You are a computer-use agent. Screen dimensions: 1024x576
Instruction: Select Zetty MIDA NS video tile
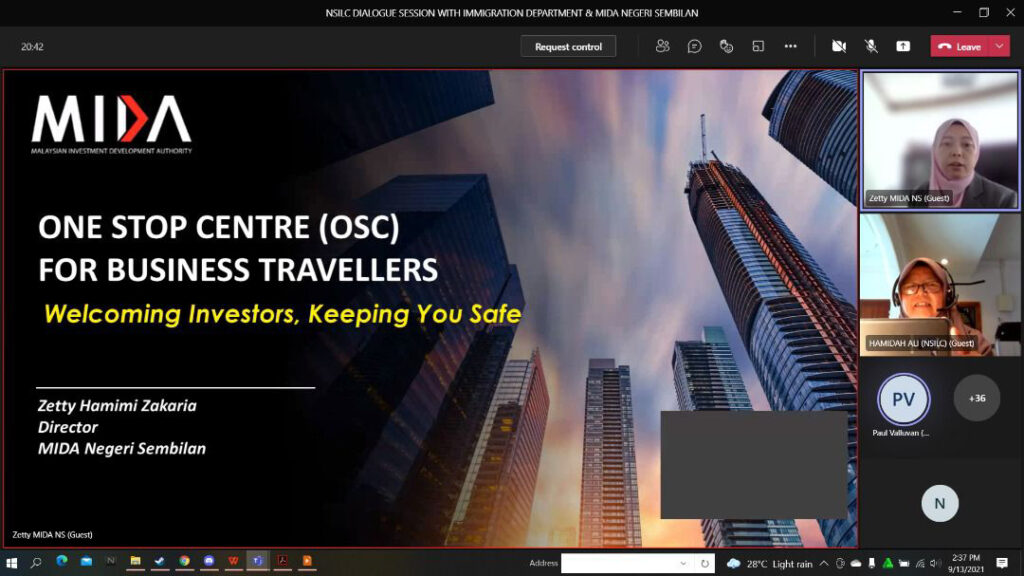940,140
